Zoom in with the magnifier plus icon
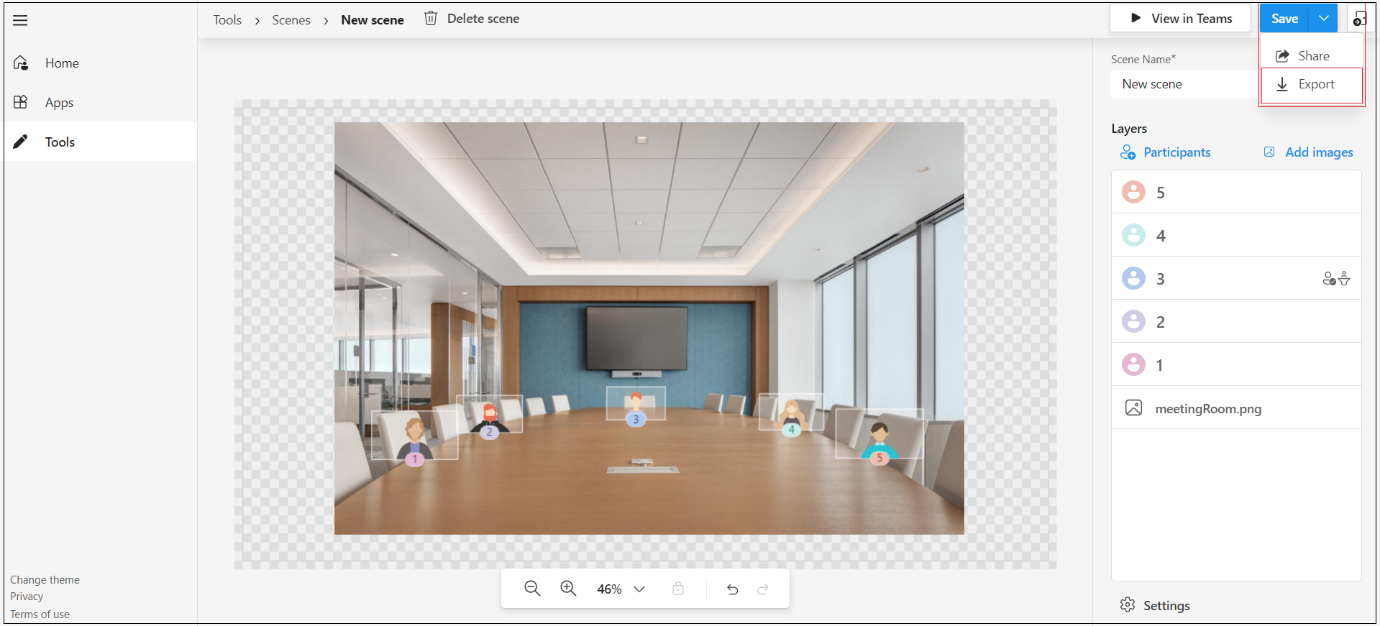The height and width of the screenshot is (626, 1380). point(568,588)
